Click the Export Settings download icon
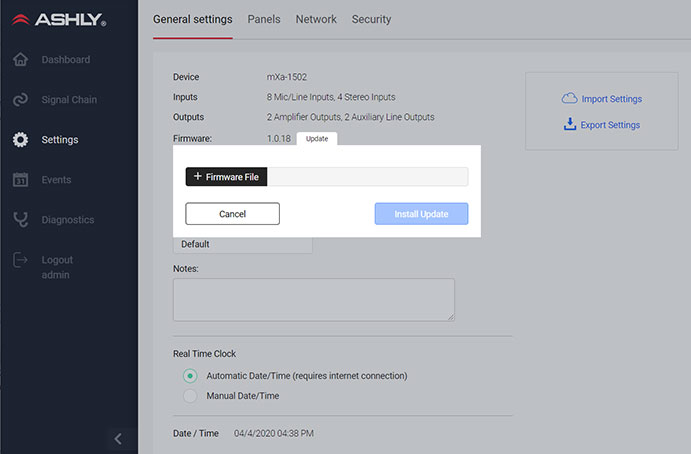The height and width of the screenshot is (454, 691). (570, 125)
